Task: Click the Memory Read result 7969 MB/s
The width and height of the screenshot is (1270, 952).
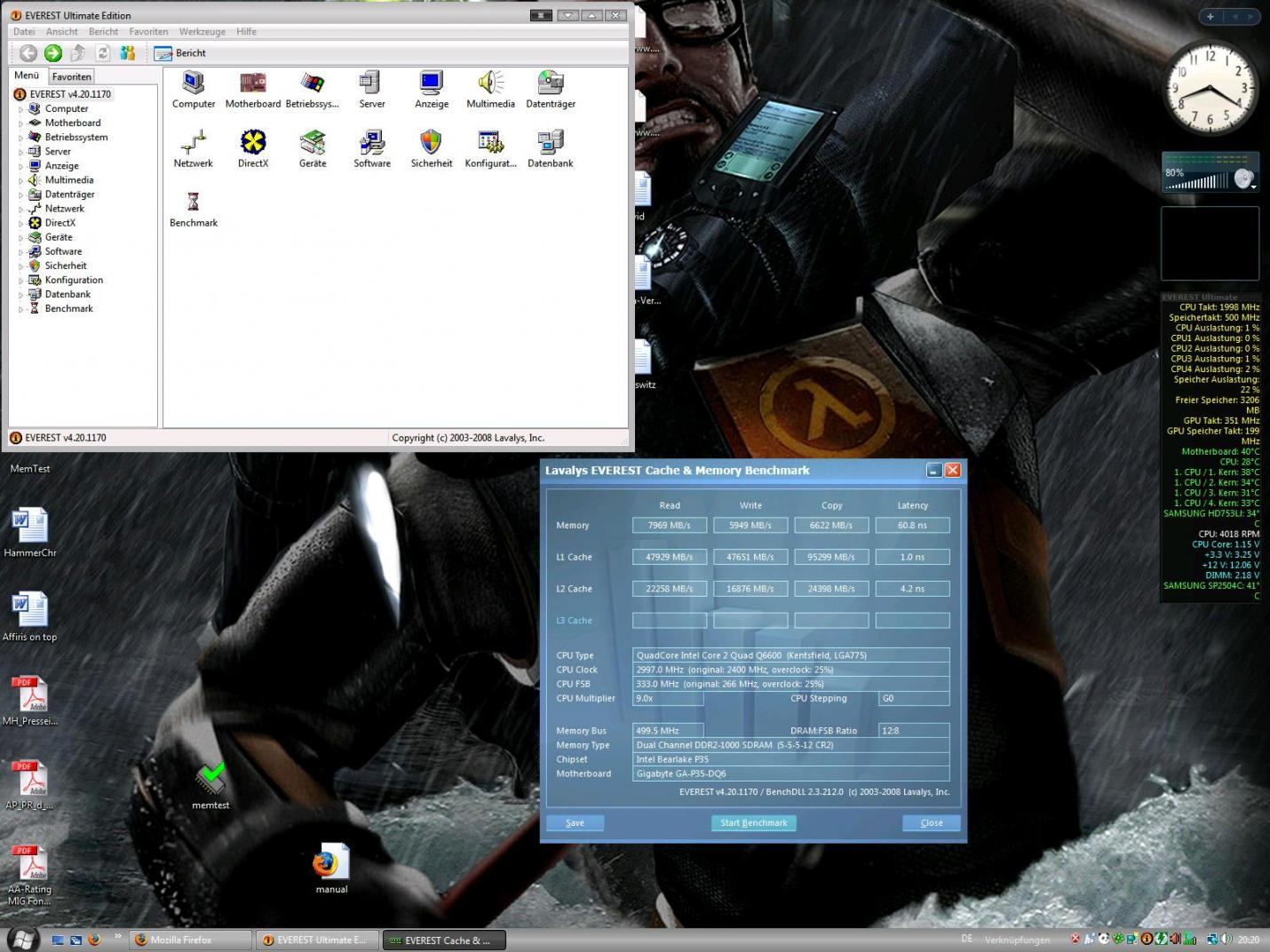Action: tap(670, 525)
